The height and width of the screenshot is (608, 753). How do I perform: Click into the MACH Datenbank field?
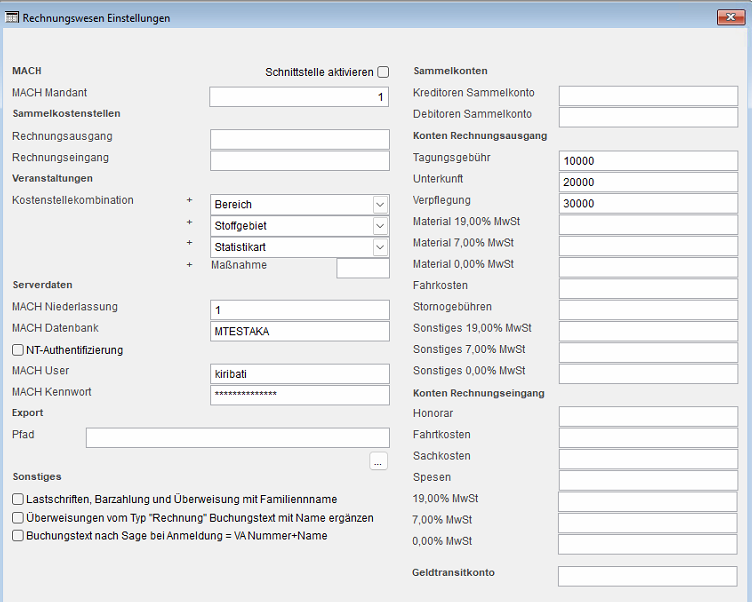300,331
